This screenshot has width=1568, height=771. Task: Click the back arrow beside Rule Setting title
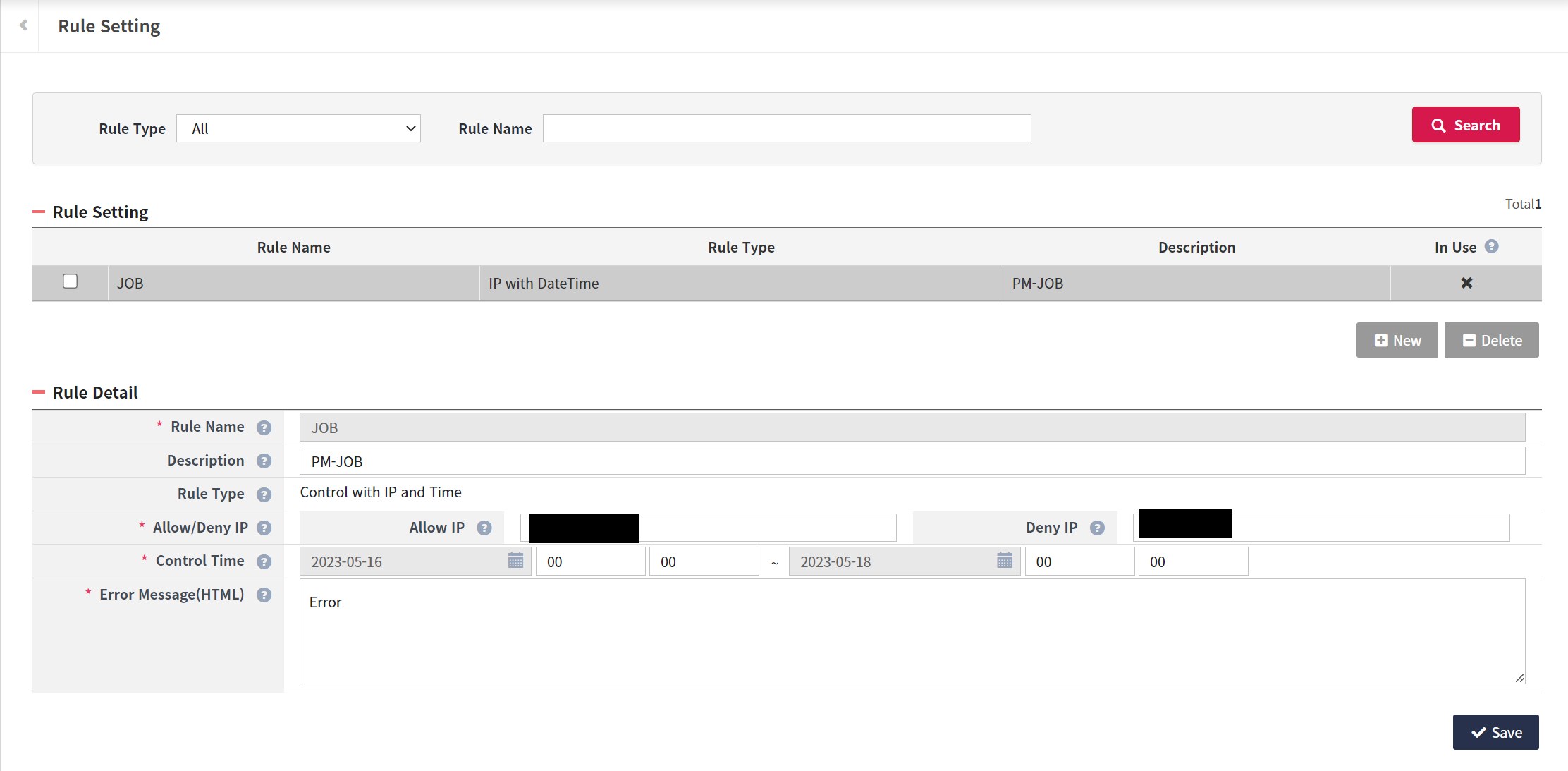pos(23,25)
